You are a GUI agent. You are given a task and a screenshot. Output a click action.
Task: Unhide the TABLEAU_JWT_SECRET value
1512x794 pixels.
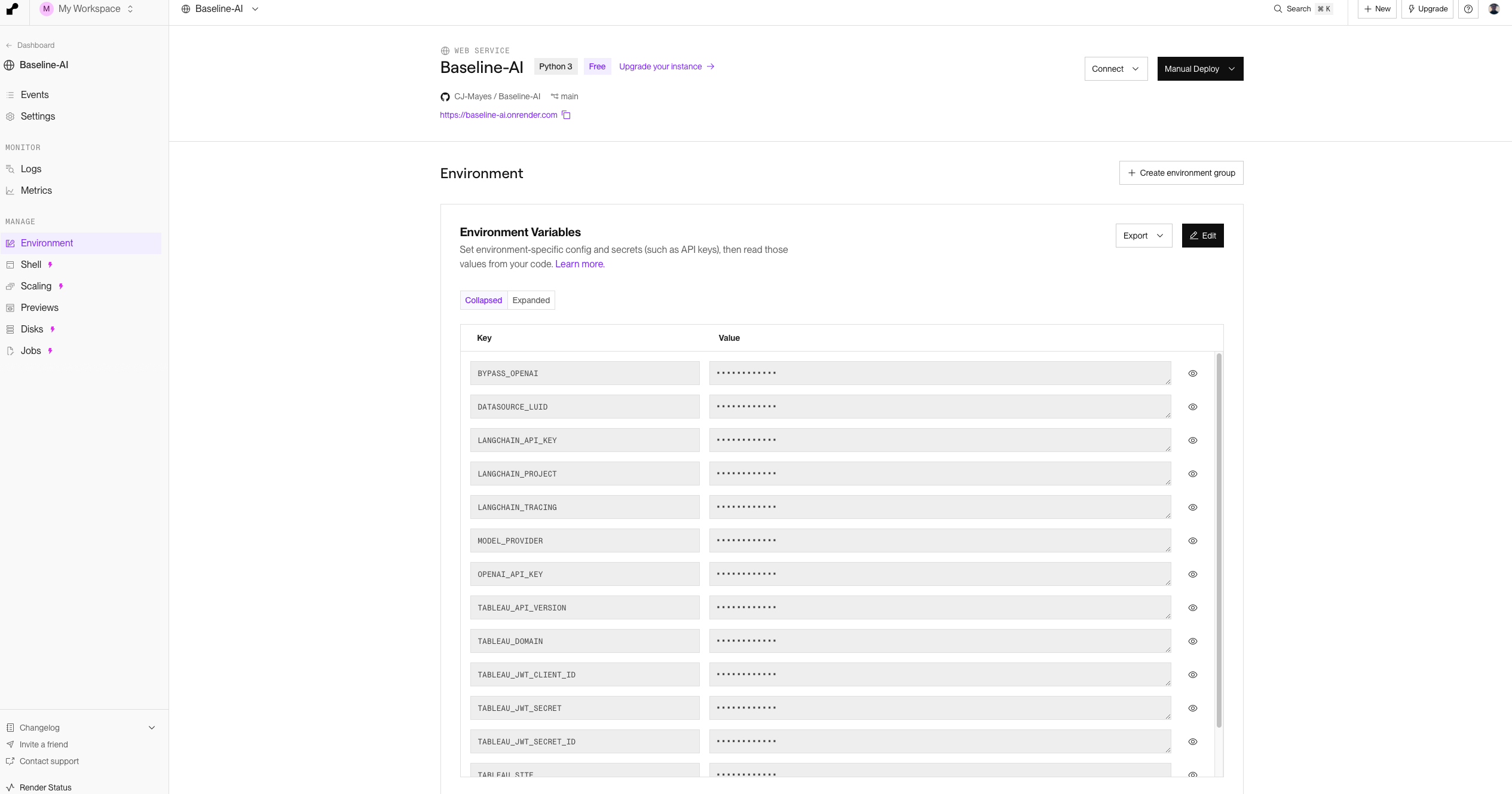(x=1192, y=708)
